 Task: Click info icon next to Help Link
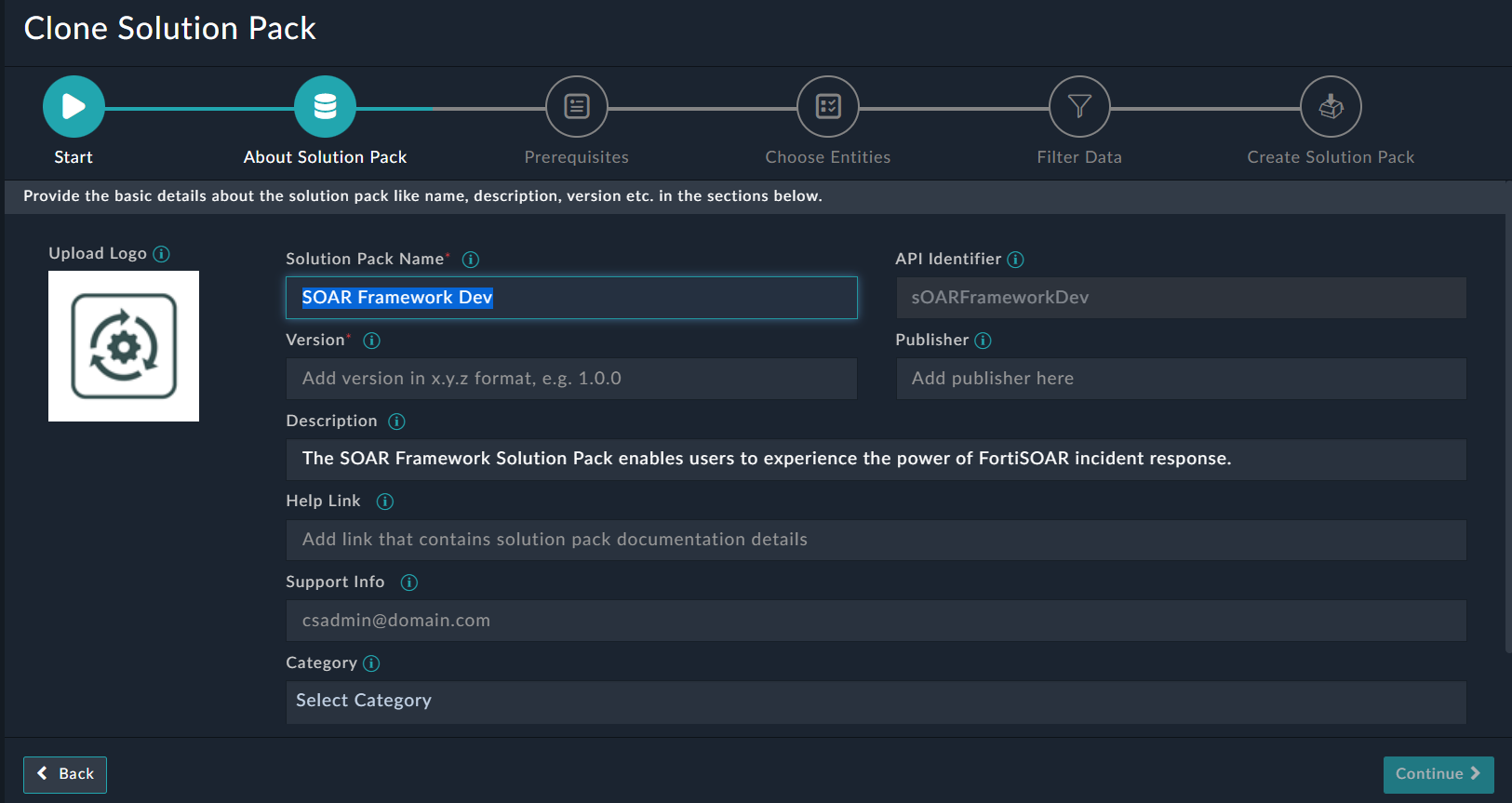point(384,502)
